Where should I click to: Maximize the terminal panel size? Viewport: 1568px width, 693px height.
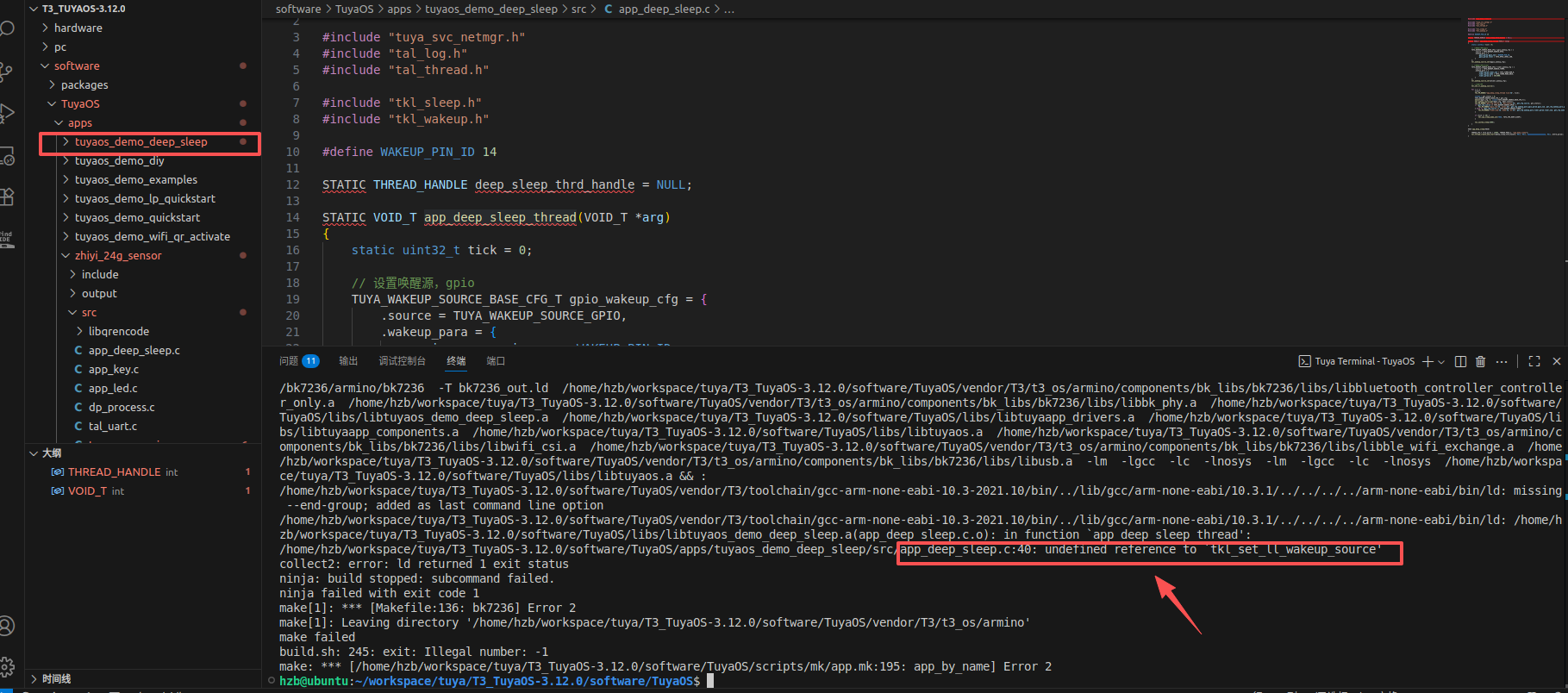tap(1534, 361)
